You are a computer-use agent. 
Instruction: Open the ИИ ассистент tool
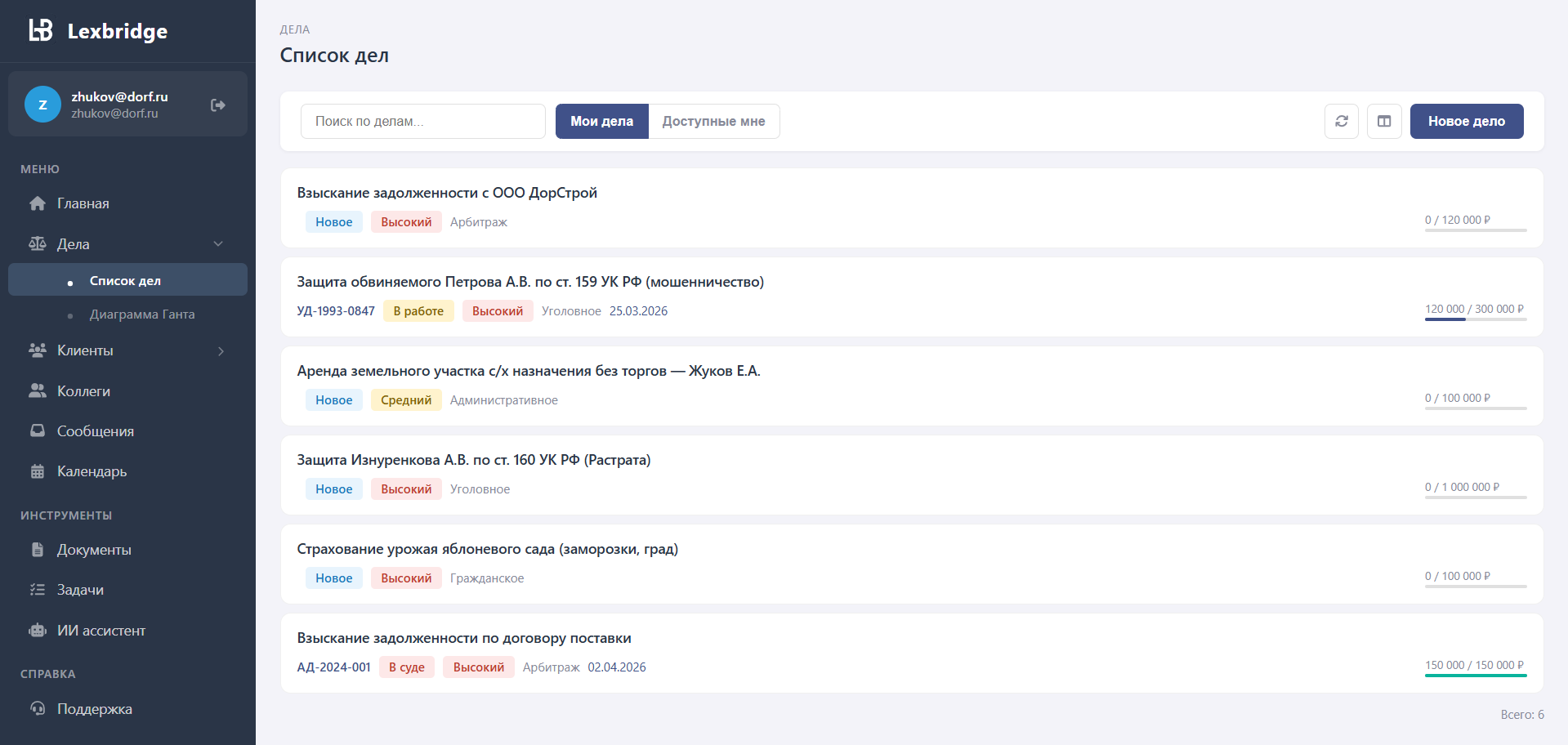[x=101, y=631]
